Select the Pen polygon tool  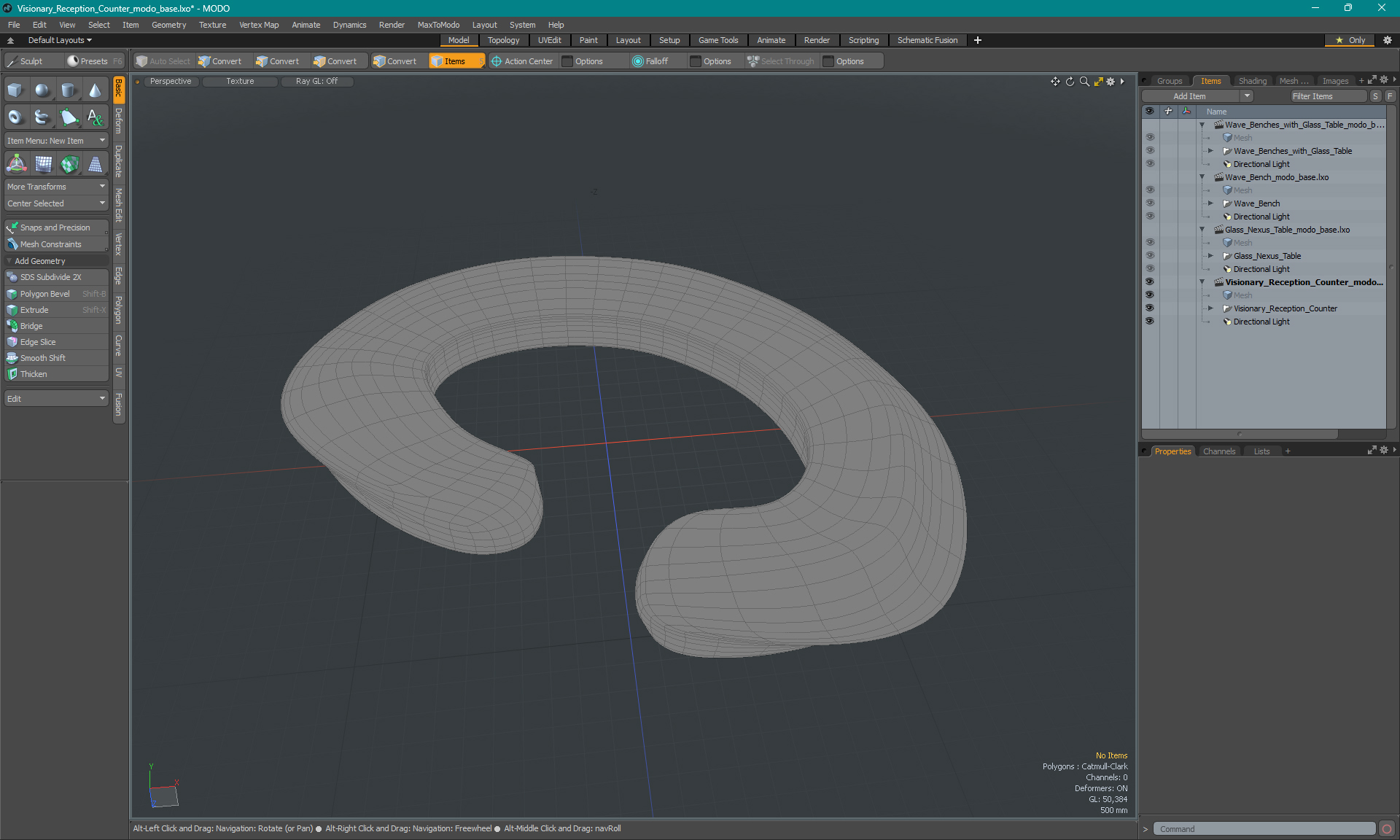69,117
